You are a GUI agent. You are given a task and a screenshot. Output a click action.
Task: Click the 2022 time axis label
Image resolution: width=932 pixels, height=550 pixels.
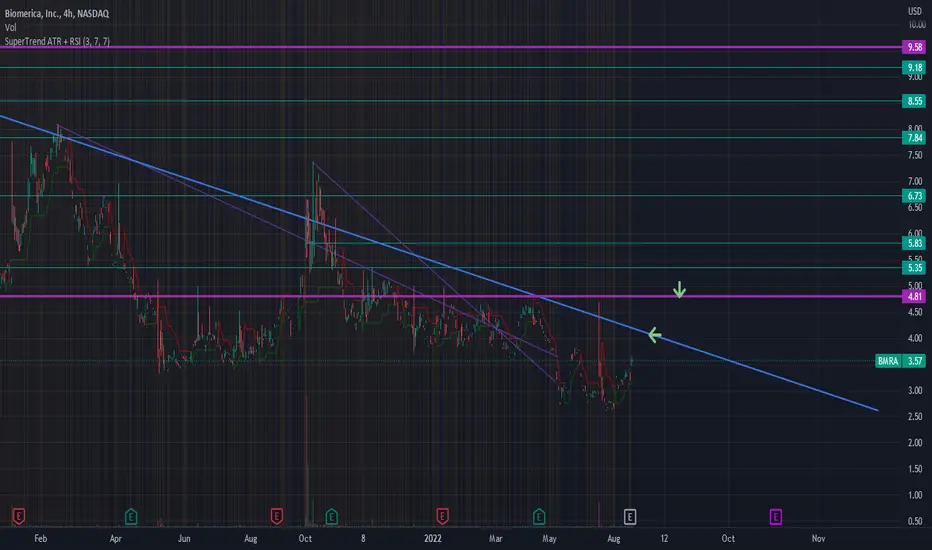[x=433, y=539]
